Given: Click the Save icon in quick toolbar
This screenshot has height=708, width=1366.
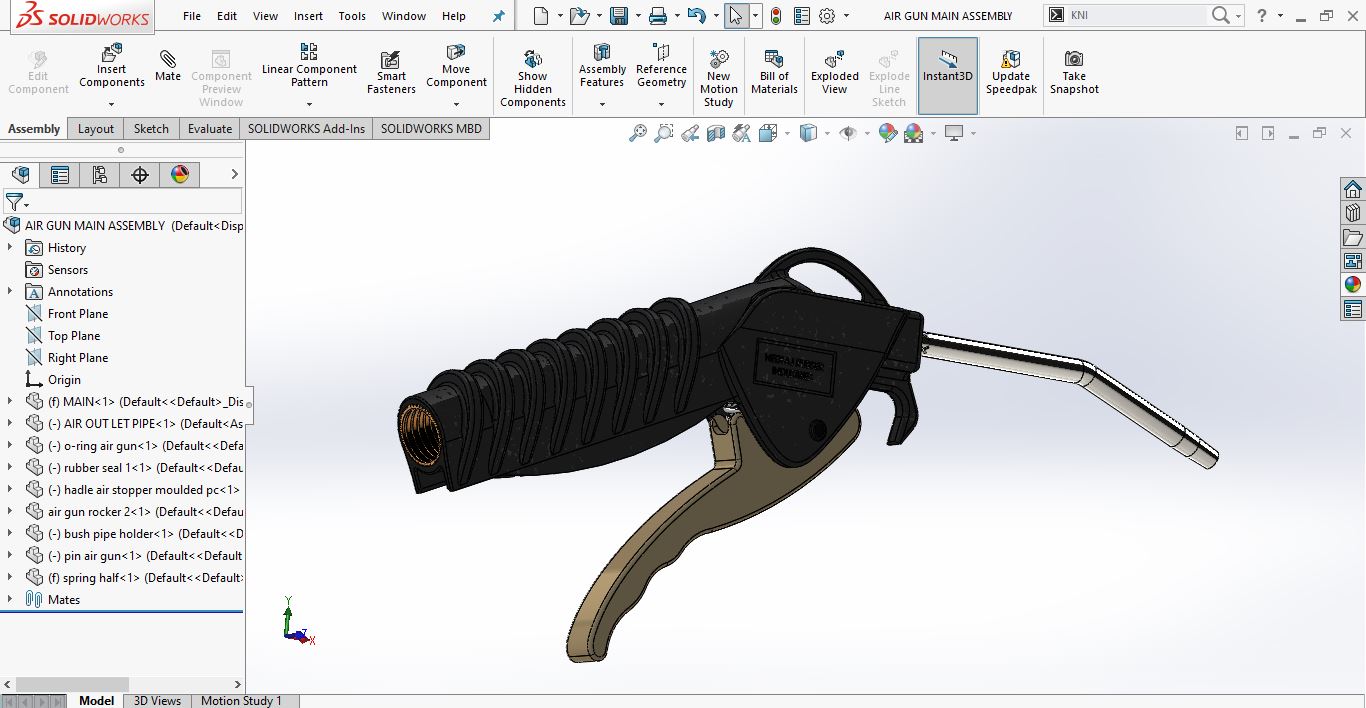Looking at the screenshot, I should pyautogui.click(x=619, y=16).
